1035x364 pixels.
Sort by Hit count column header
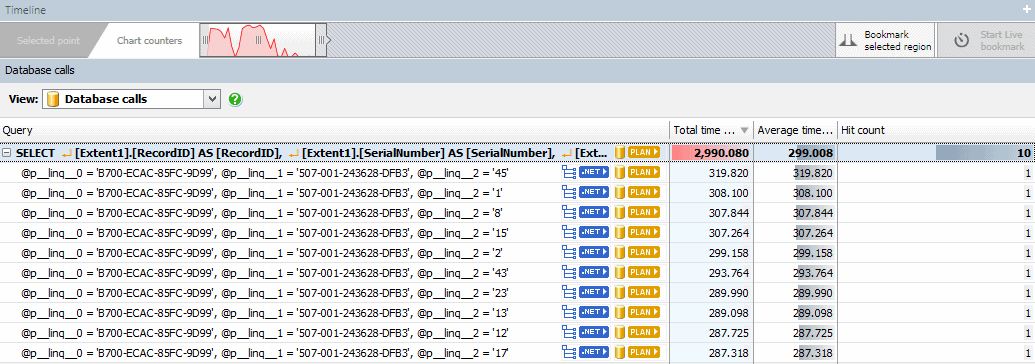(936, 130)
